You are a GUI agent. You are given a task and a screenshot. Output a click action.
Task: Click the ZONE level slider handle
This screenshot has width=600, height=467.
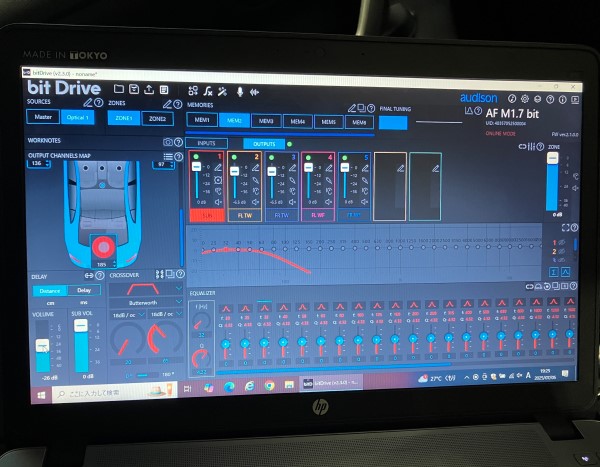point(552,158)
